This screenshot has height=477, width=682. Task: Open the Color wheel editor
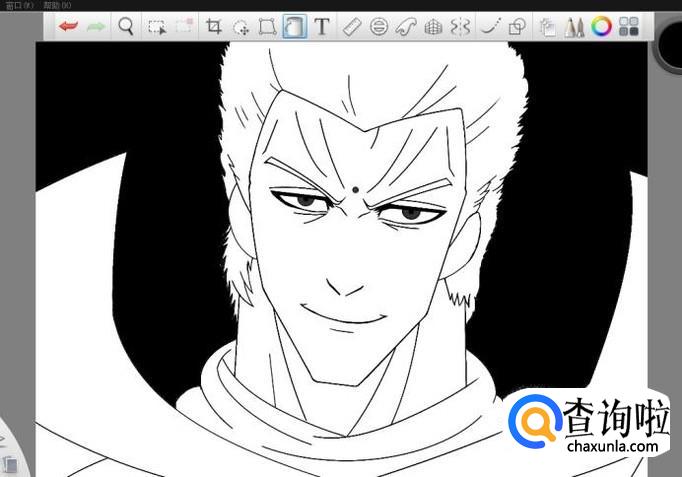click(x=601, y=27)
